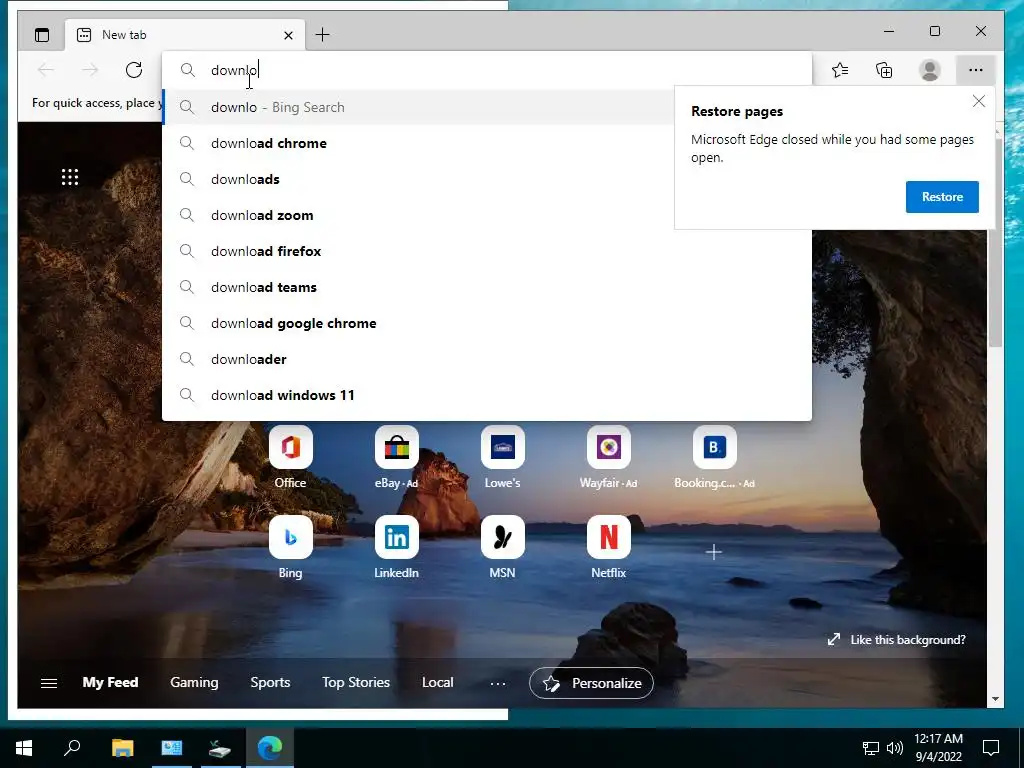This screenshot has height=768, width=1024.
Task: Open the disk utility taskbar icon
Action: pyautogui.click(x=220, y=748)
